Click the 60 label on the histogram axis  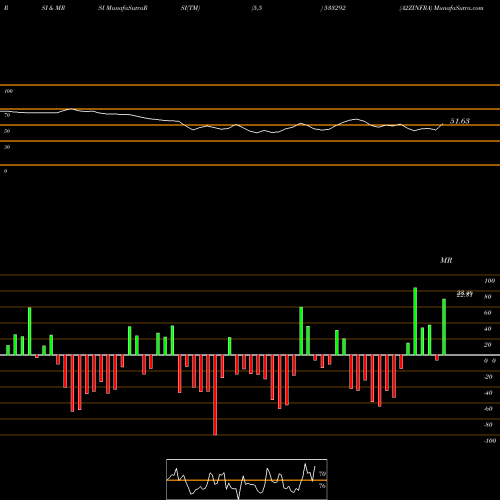click(488, 313)
